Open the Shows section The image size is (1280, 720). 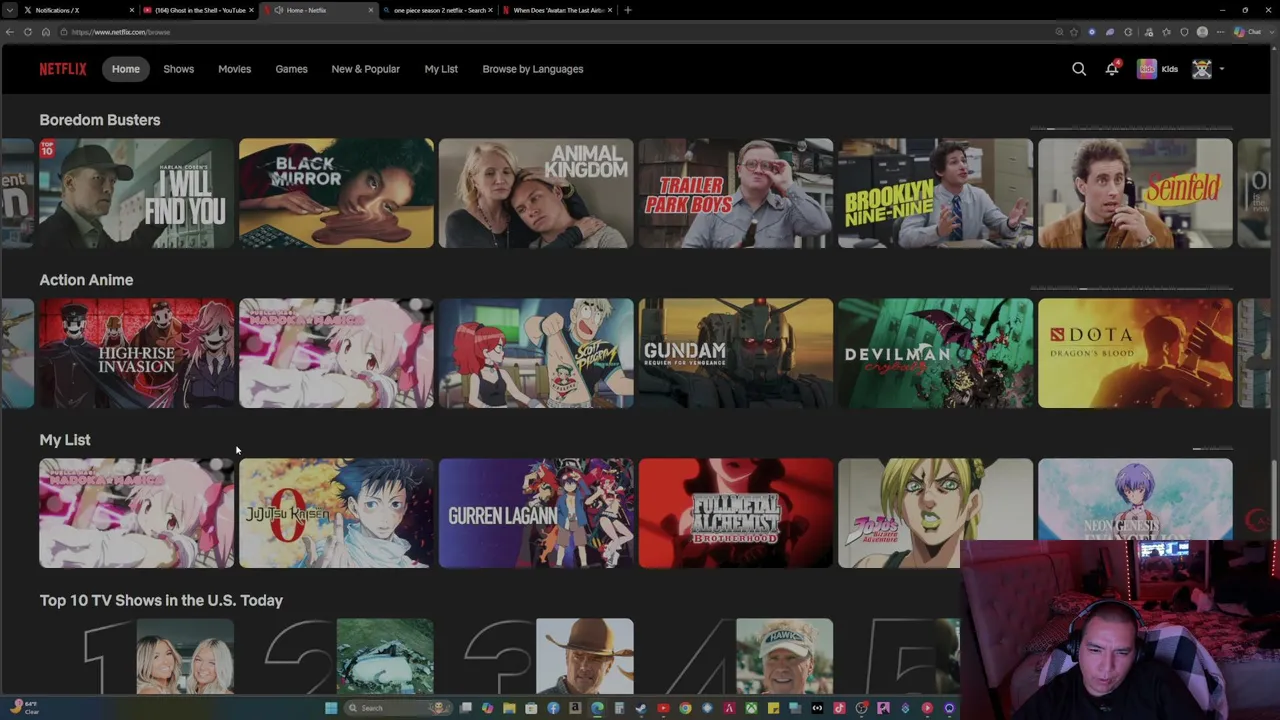tap(179, 69)
